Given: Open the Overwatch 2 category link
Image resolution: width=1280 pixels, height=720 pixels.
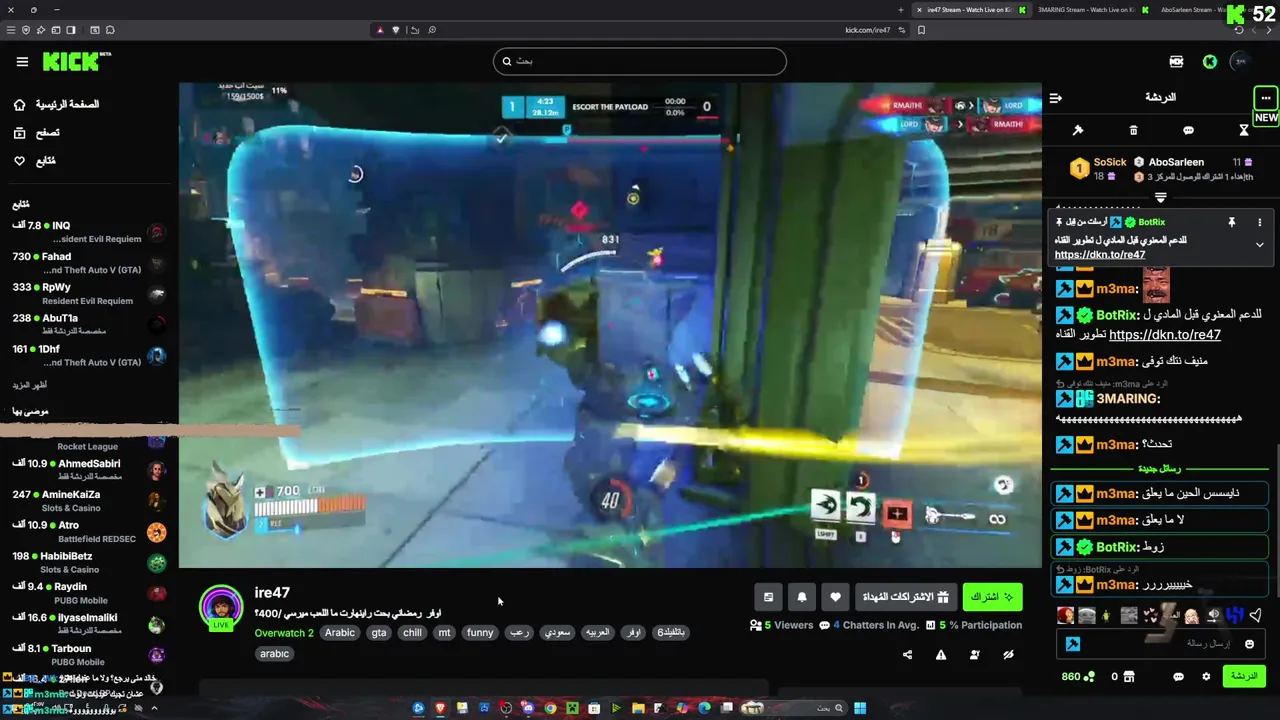Looking at the screenshot, I should 284,633.
